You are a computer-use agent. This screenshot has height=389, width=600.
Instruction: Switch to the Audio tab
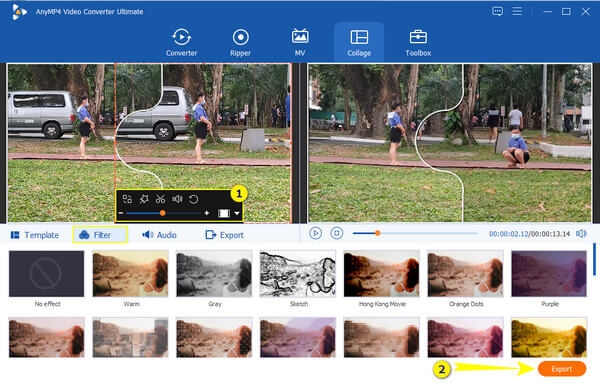[x=159, y=235]
